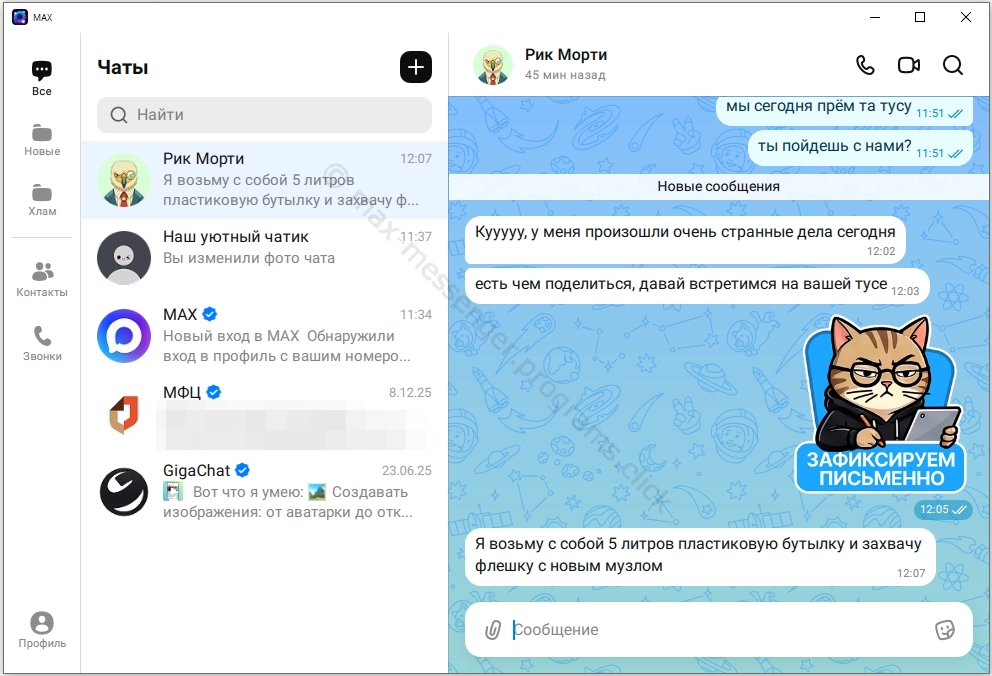The image size is (992, 676).
Task: Click the Сообщение message input field
Action: (715, 630)
